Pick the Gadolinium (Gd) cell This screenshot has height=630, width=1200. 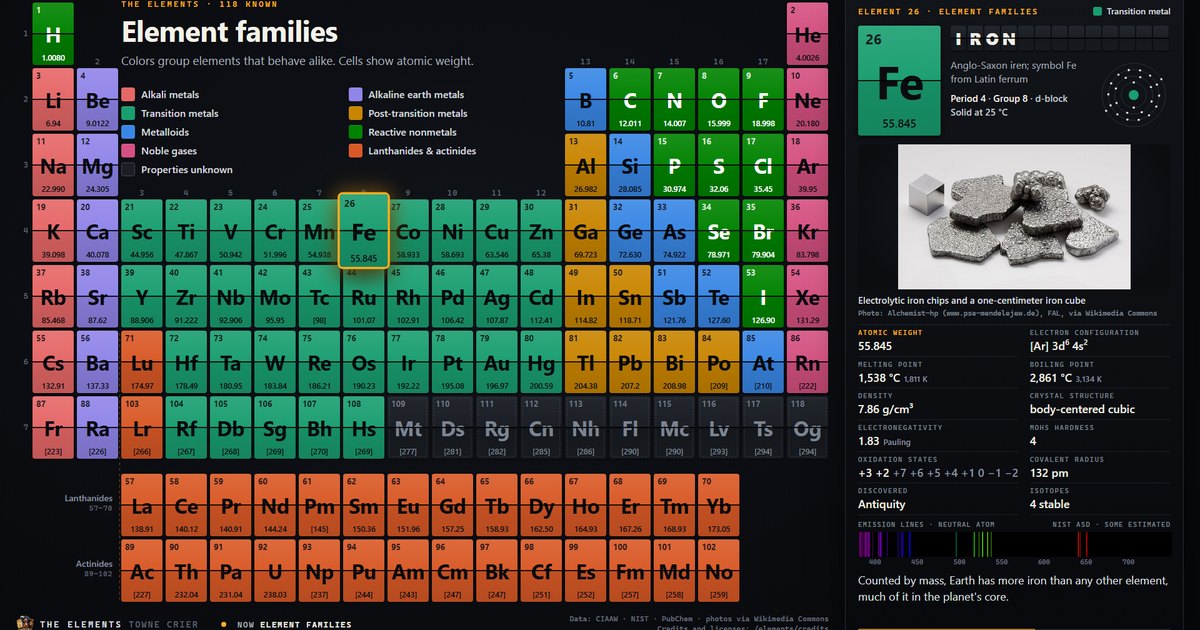[453, 505]
